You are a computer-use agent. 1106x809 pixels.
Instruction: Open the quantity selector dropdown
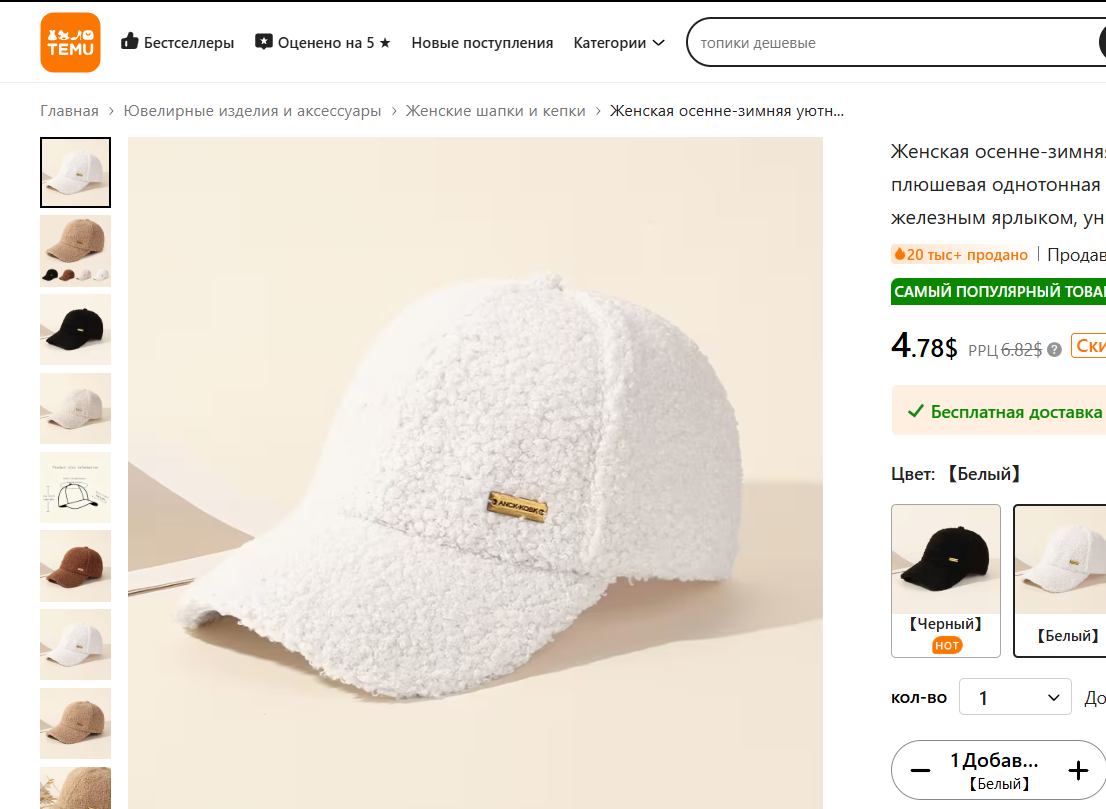click(x=1015, y=697)
